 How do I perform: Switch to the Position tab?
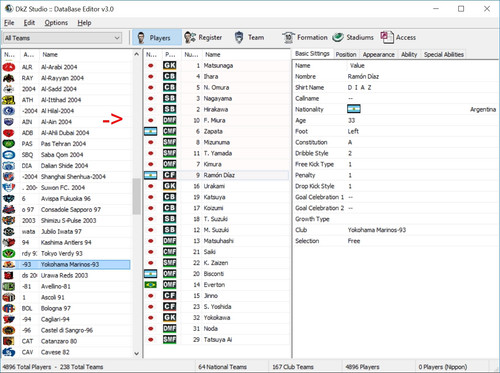346,54
